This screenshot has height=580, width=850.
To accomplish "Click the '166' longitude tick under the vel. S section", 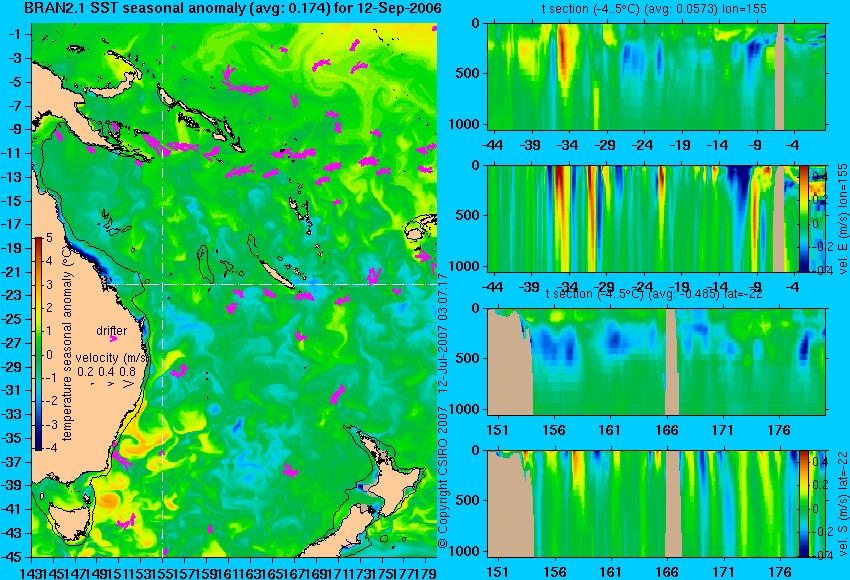I will [x=666, y=572].
